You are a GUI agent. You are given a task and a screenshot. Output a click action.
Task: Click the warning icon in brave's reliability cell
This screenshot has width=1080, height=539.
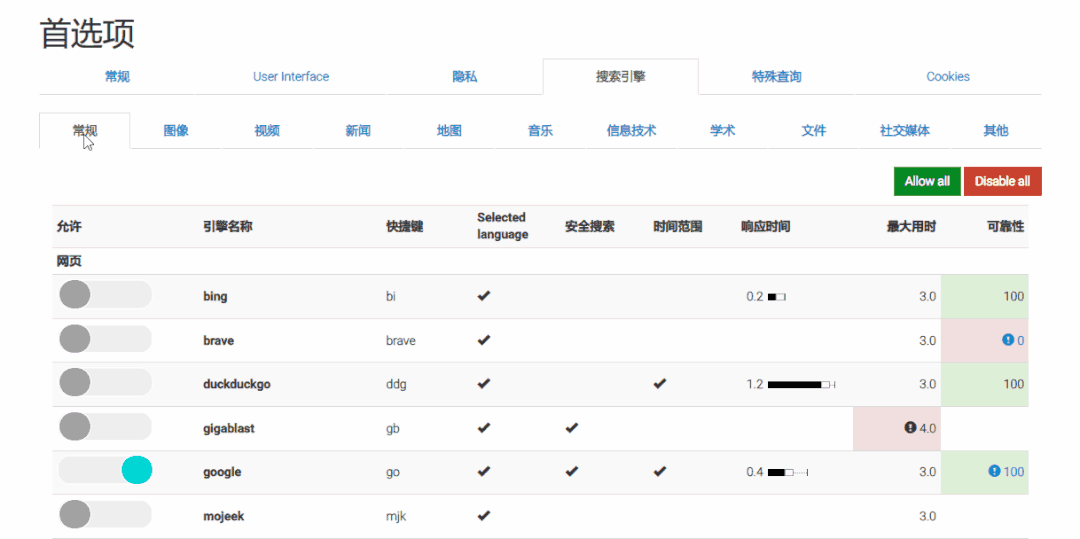pos(1008,339)
